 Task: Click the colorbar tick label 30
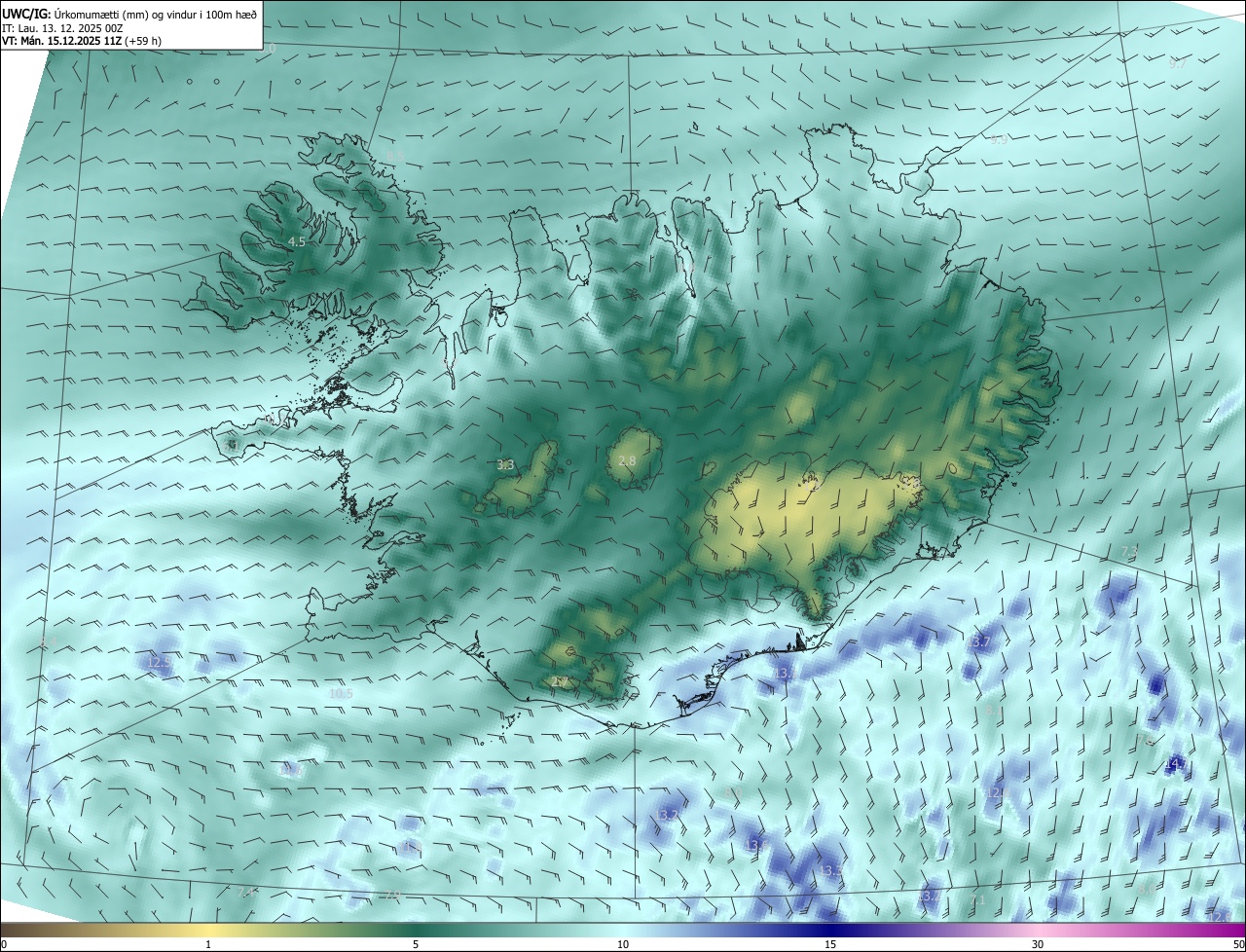click(1038, 944)
